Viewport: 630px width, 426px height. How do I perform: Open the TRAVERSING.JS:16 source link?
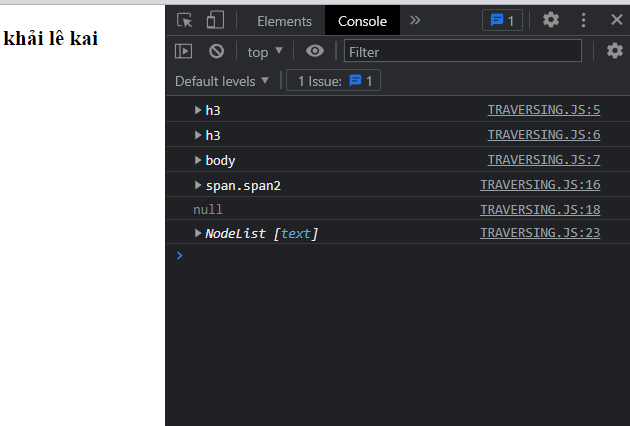pyautogui.click(x=540, y=184)
